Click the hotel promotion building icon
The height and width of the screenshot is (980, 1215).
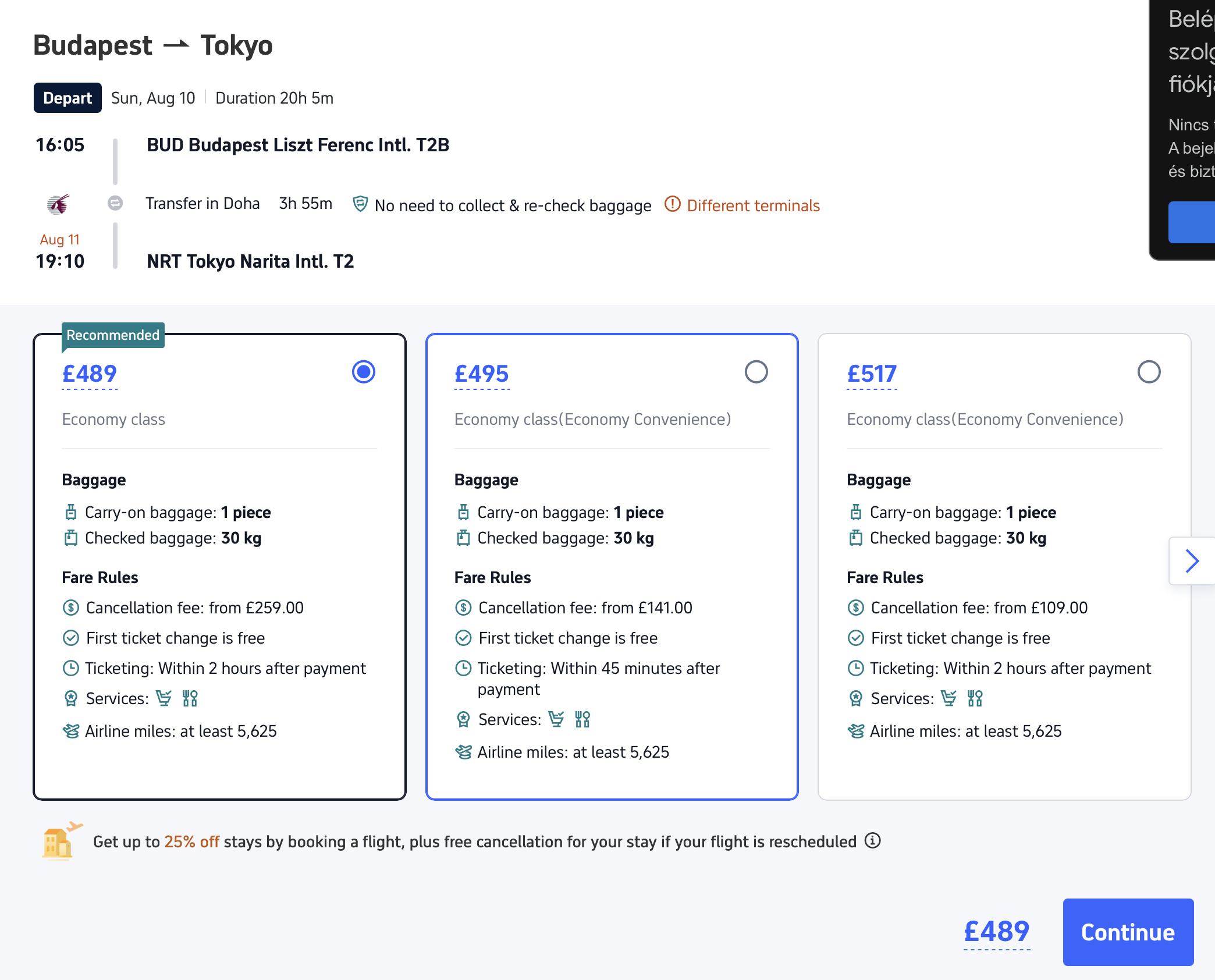tap(61, 841)
